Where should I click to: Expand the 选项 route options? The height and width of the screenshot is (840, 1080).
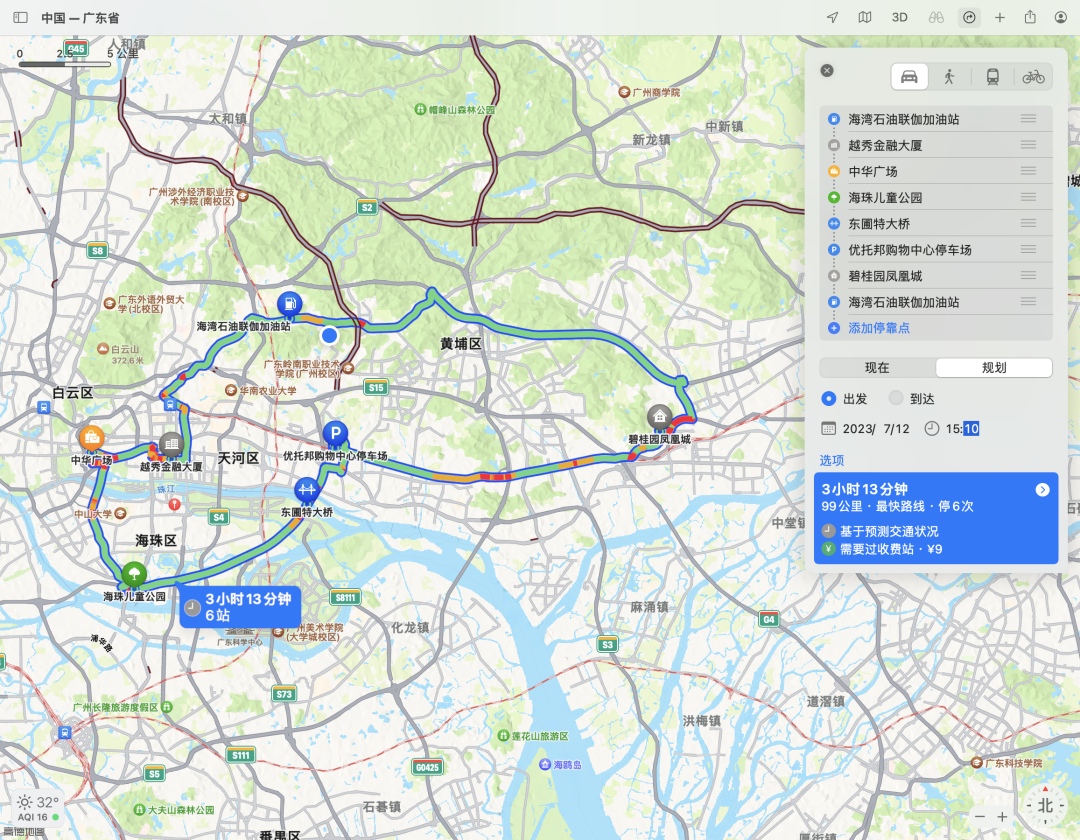pyautogui.click(x=831, y=460)
